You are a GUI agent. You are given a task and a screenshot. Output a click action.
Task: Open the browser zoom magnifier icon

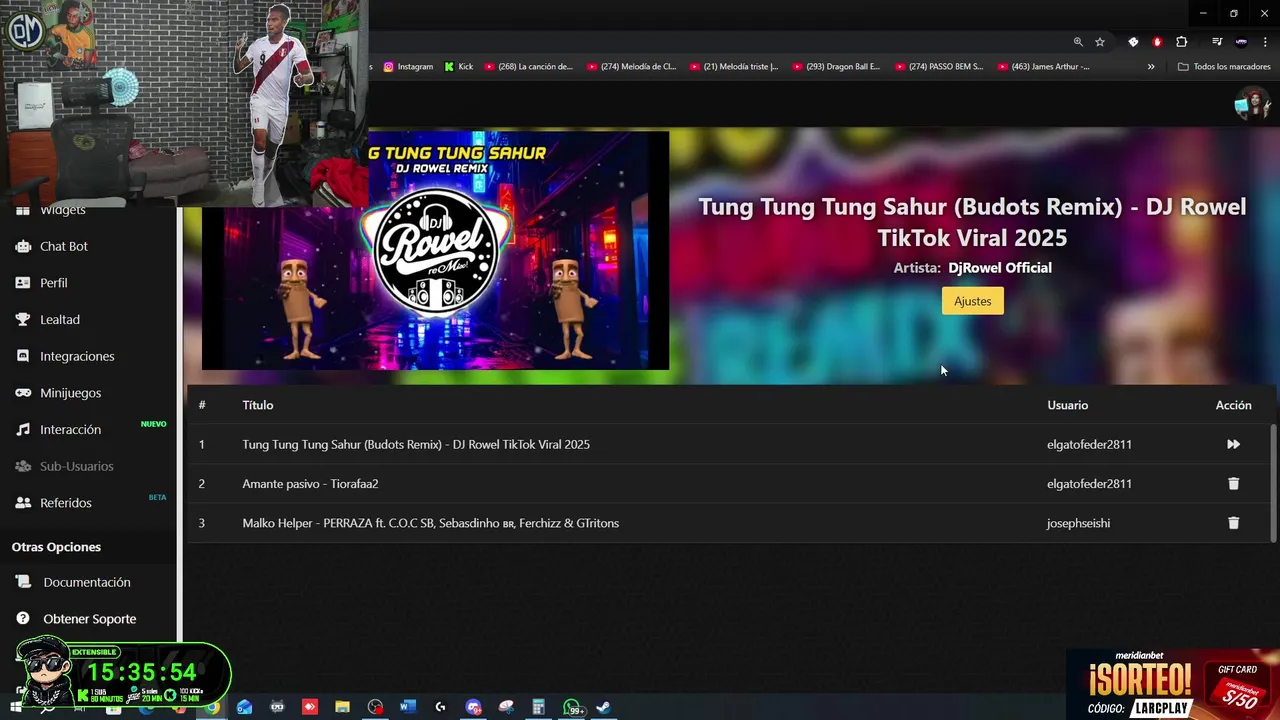1078,42
